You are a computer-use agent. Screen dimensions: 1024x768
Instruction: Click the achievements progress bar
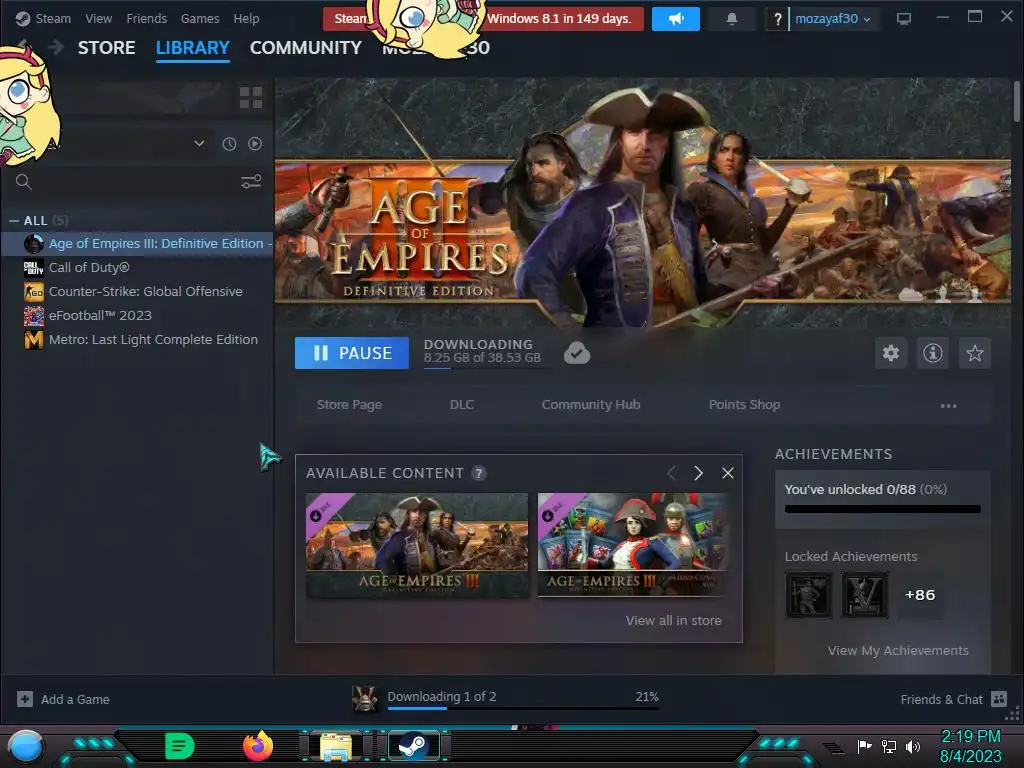click(882, 509)
